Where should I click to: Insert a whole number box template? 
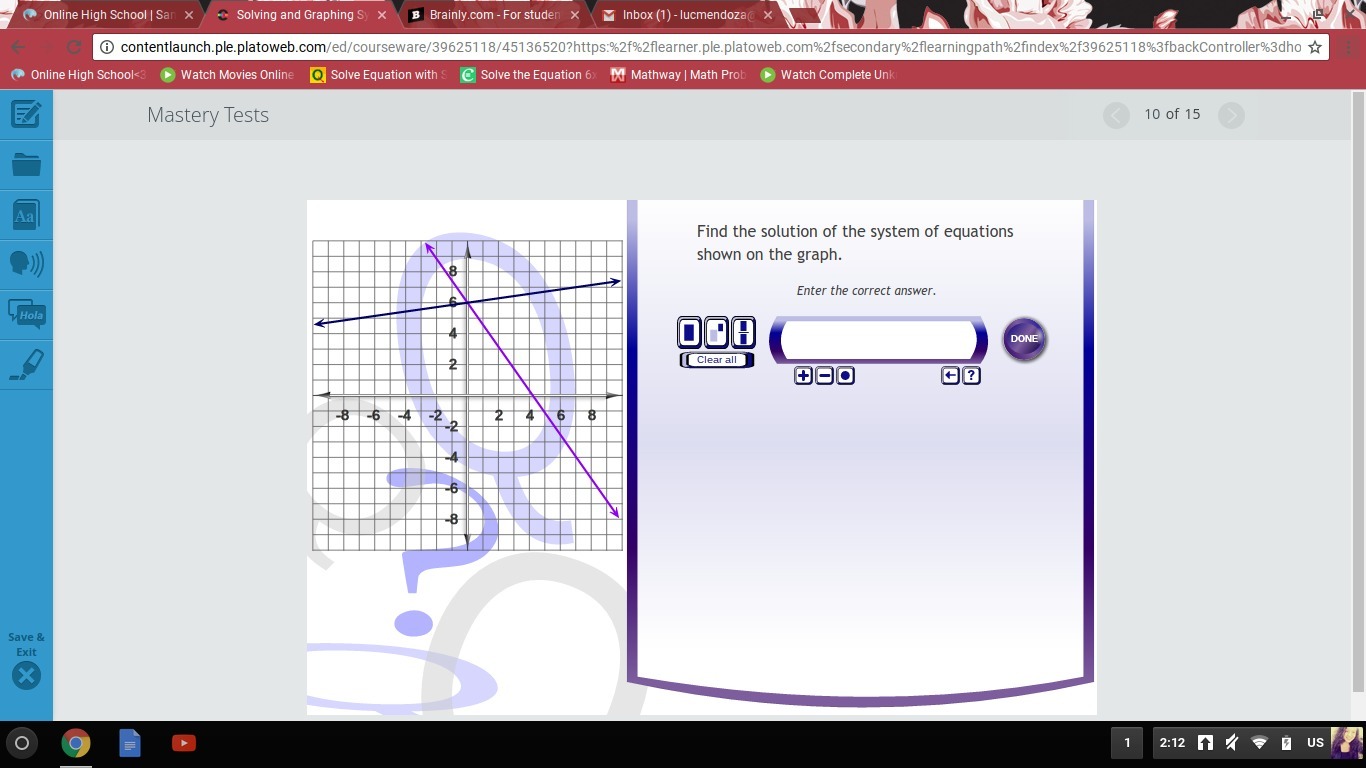point(689,332)
